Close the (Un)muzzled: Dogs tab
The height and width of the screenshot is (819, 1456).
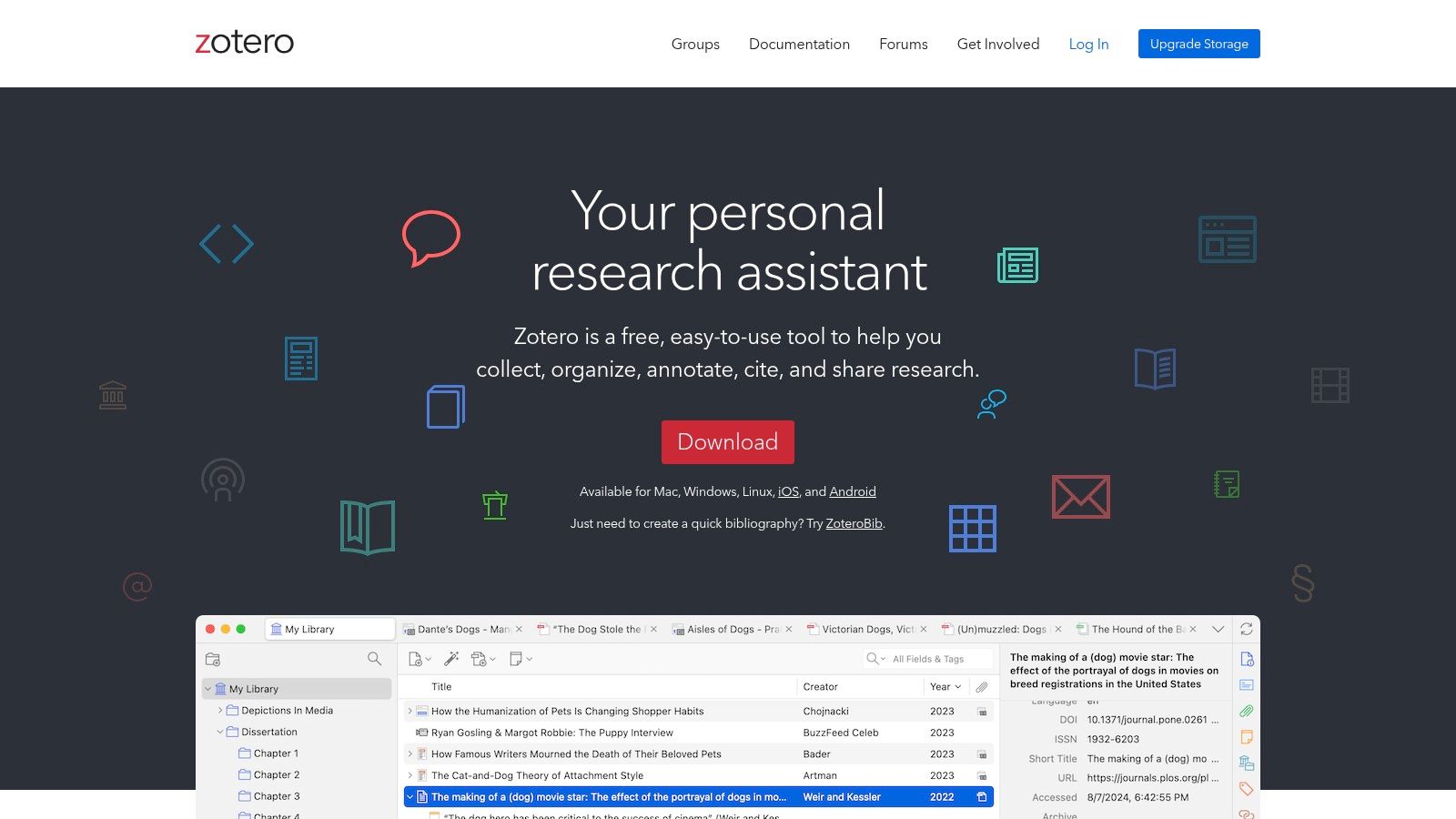[x=1058, y=629]
